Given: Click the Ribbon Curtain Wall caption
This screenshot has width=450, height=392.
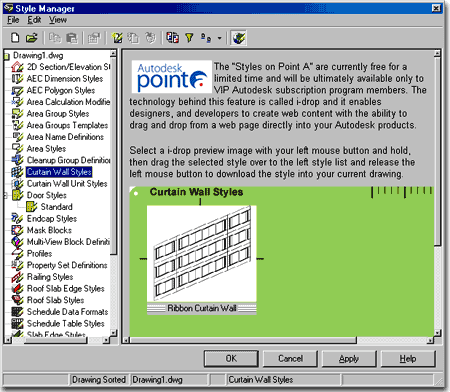Looking at the screenshot, I should (x=202, y=308).
